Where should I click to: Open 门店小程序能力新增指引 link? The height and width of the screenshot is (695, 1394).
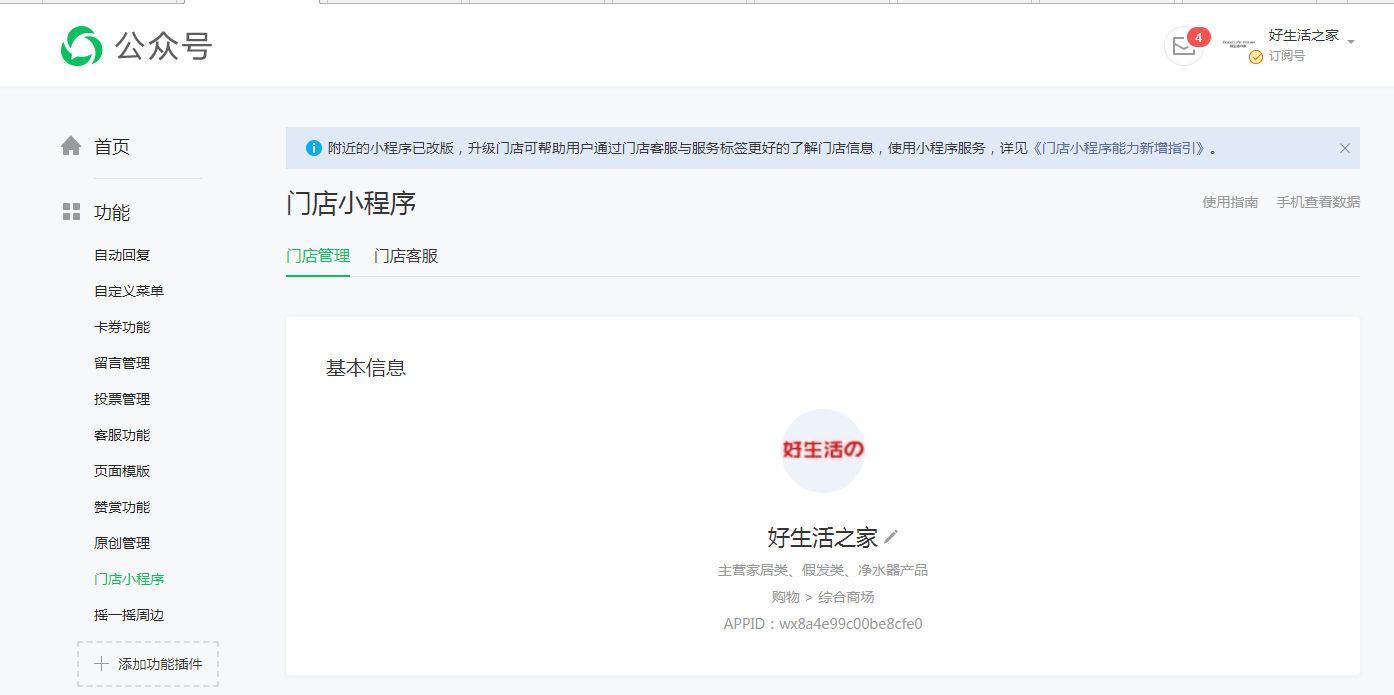1118,148
